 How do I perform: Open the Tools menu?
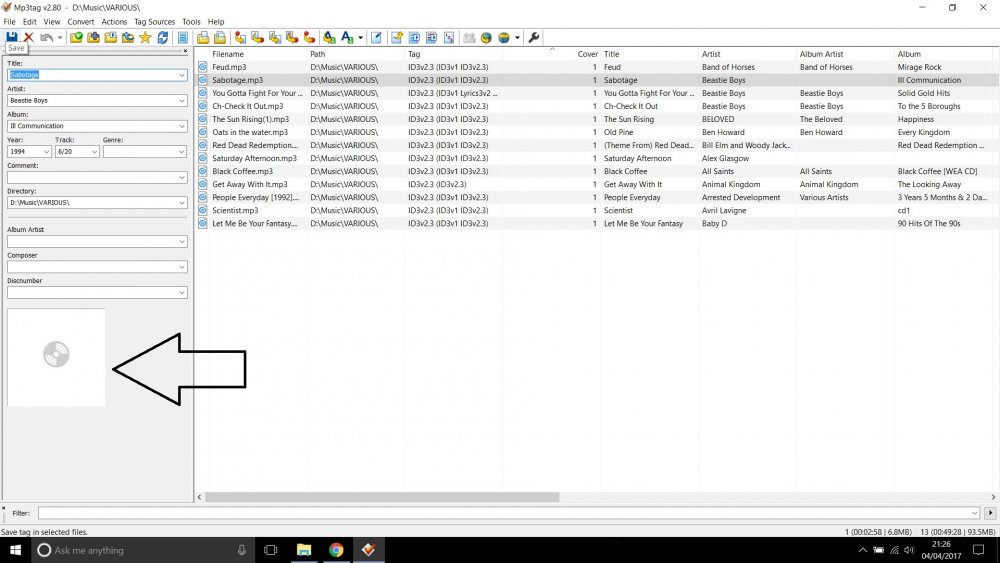191,22
